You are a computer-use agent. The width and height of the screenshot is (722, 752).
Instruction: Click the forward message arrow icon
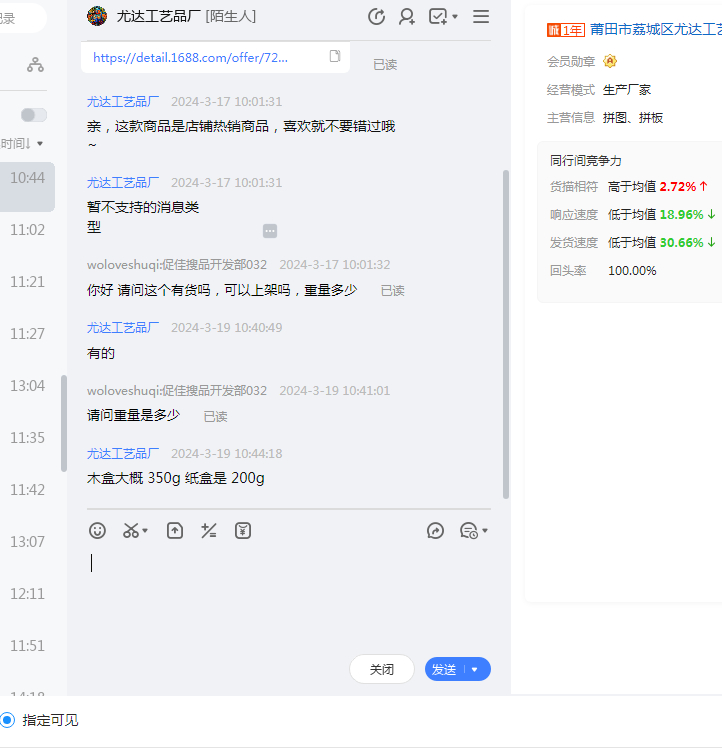coord(435,531)
